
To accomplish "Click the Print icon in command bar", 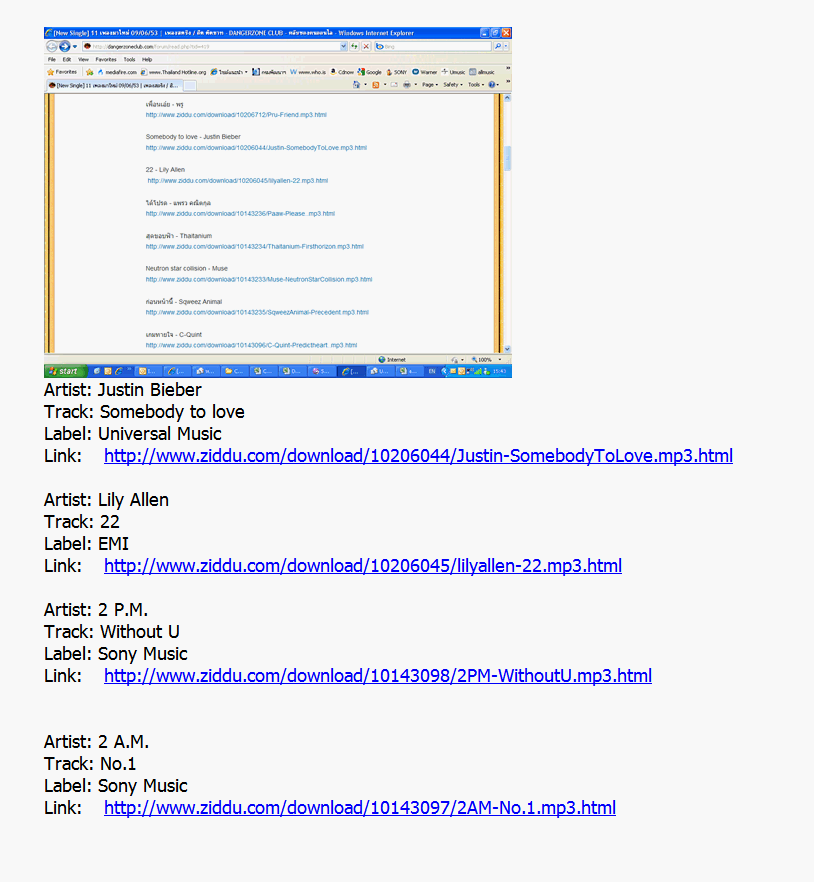I will [407, 85].
